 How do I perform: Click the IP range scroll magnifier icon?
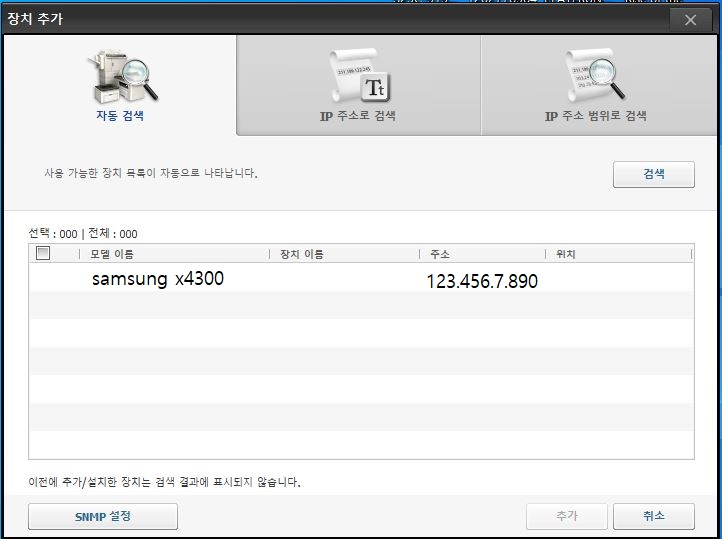coord(595,75)
